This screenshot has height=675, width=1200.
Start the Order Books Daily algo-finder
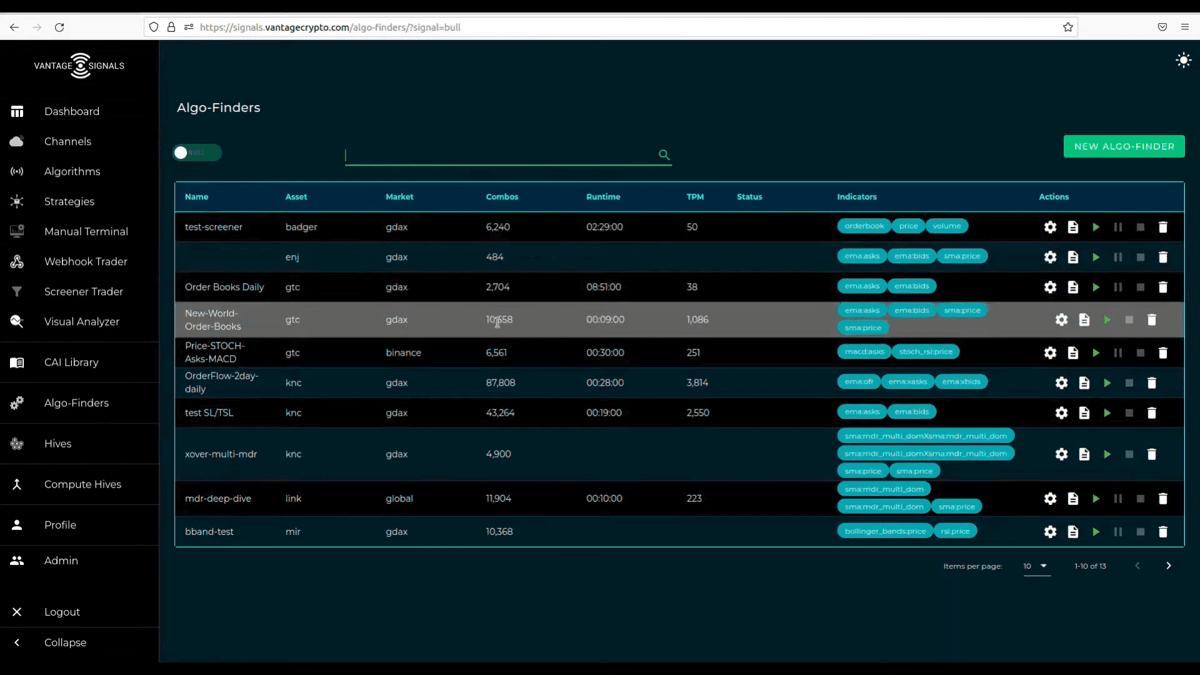point(1096,287)
